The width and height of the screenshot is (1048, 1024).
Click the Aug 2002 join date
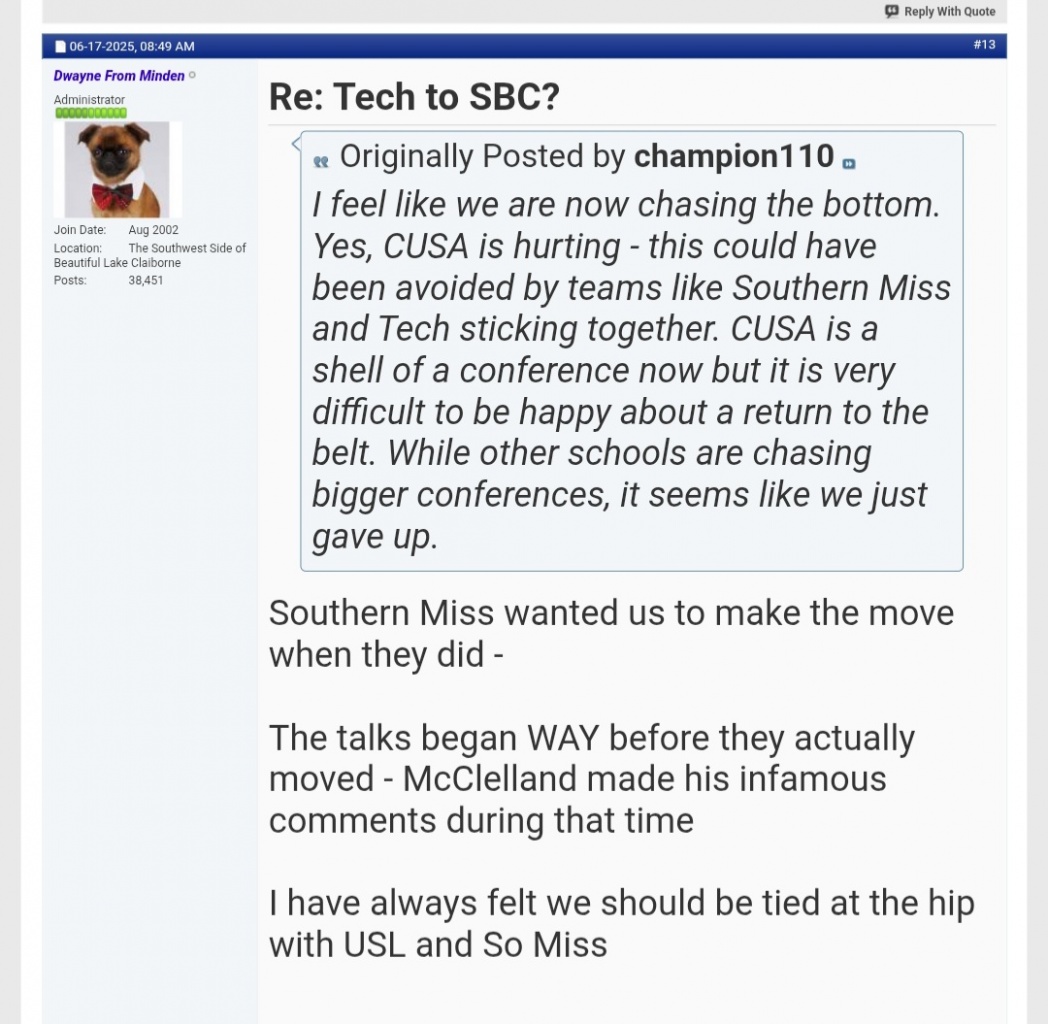tap(153, 230)
